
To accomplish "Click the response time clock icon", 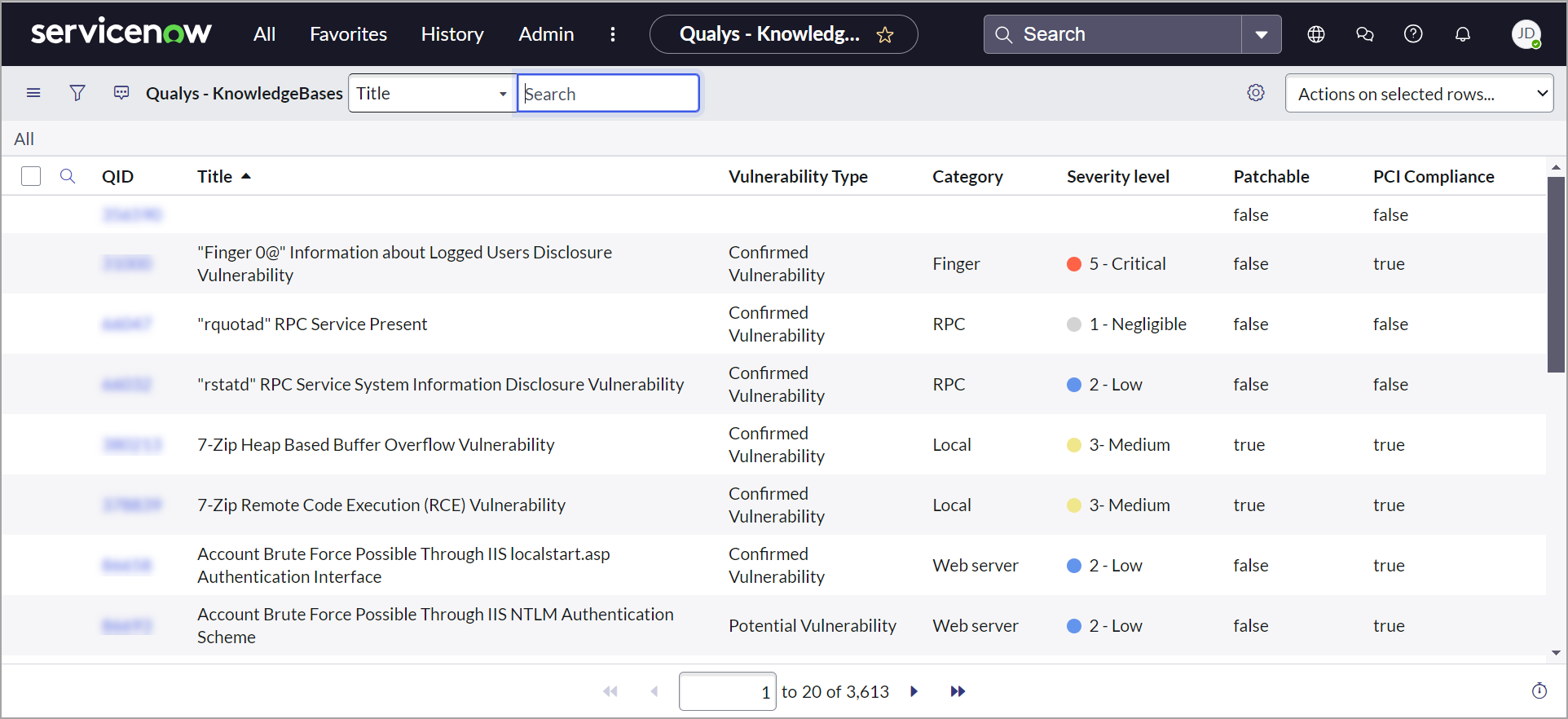I will point(1539,691).
